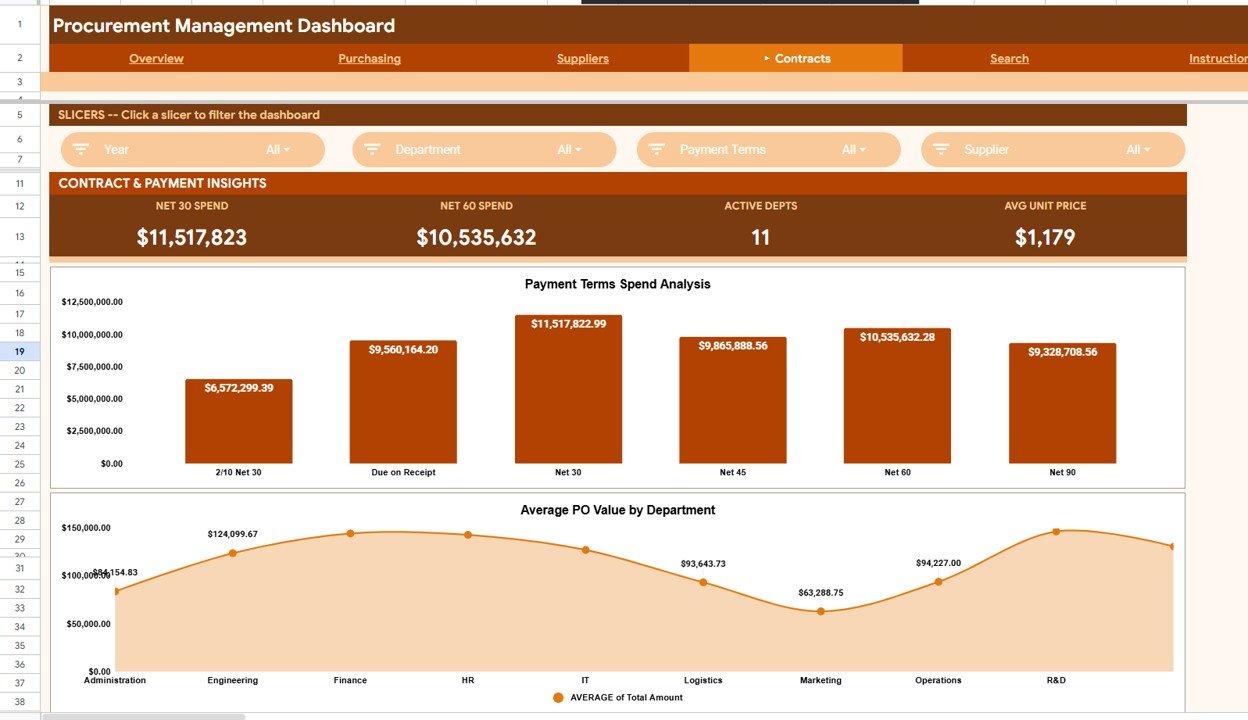
Task: Click the Supplier slicer filter icon
Action: (940, 149)
